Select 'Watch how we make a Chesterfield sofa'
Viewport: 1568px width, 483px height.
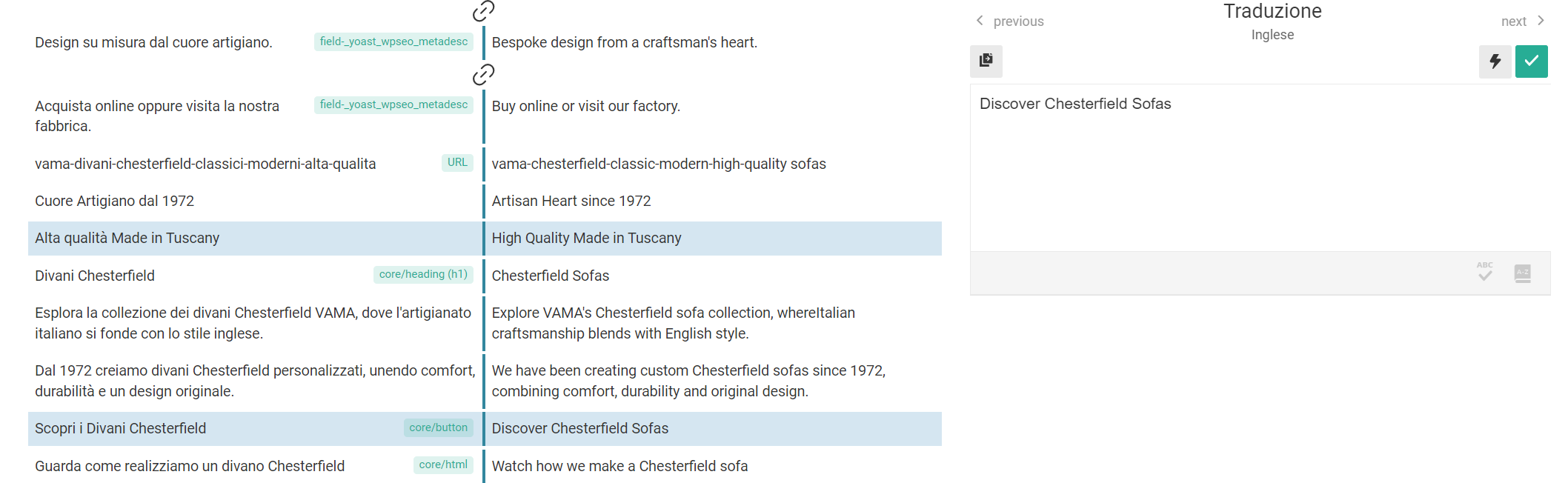619,466
